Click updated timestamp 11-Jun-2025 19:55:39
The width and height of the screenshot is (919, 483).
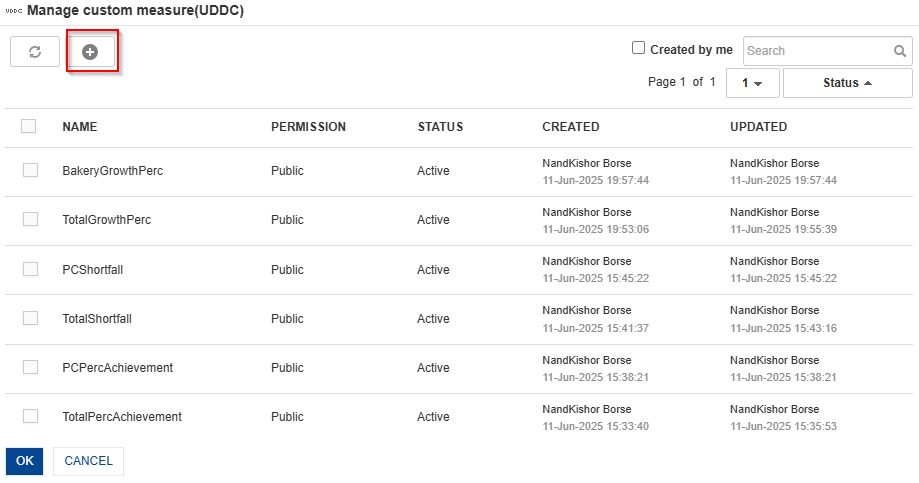(x=784, y=229)
